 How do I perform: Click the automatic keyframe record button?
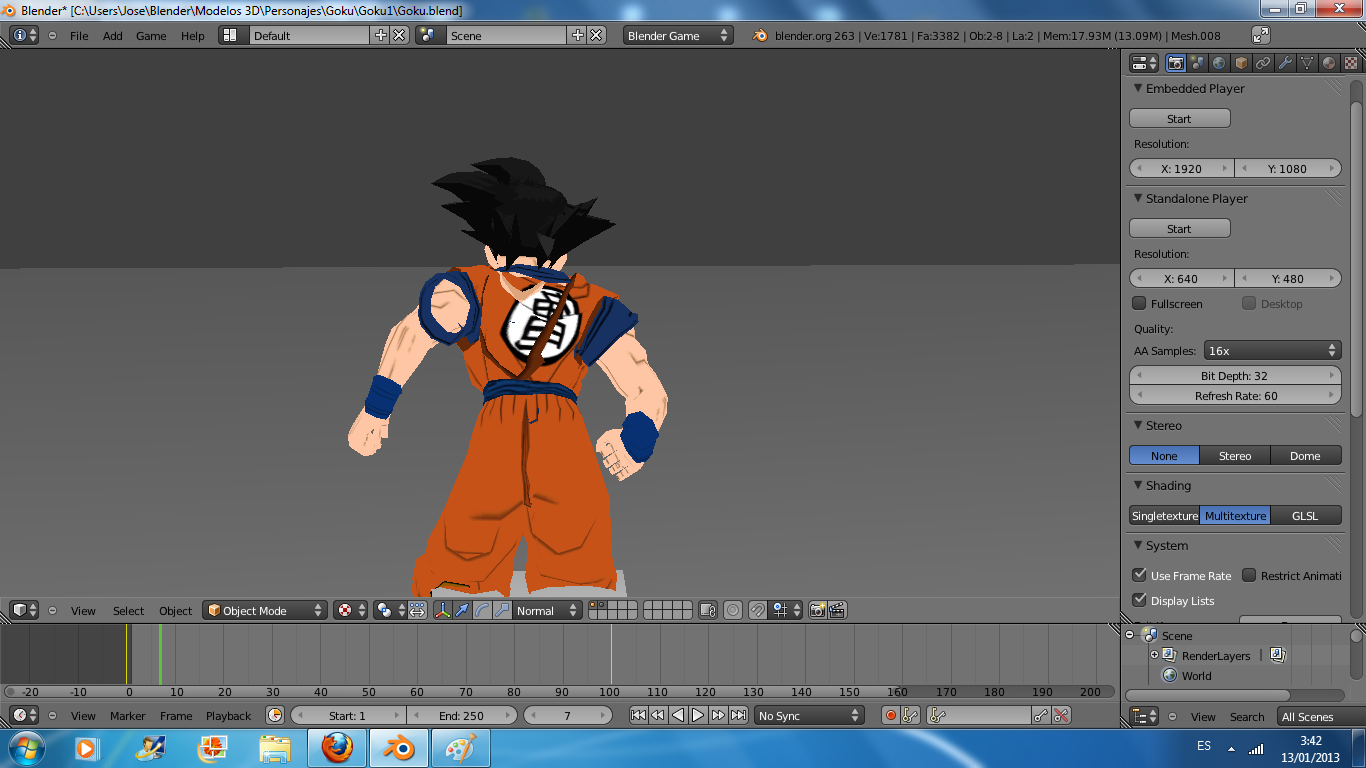(890, 715)
